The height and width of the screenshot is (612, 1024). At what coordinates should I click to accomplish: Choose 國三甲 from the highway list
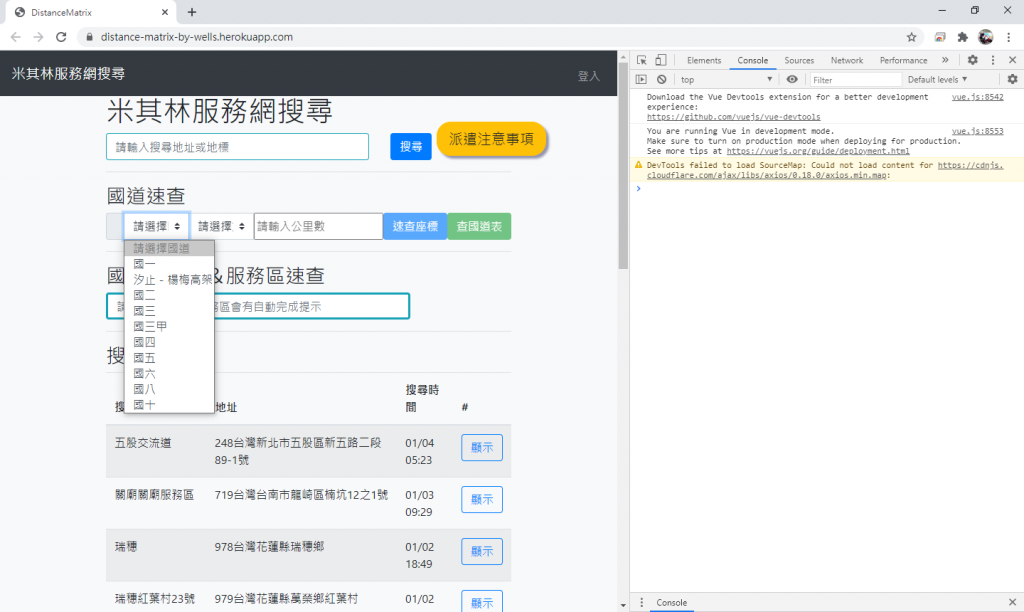(169, 326)
